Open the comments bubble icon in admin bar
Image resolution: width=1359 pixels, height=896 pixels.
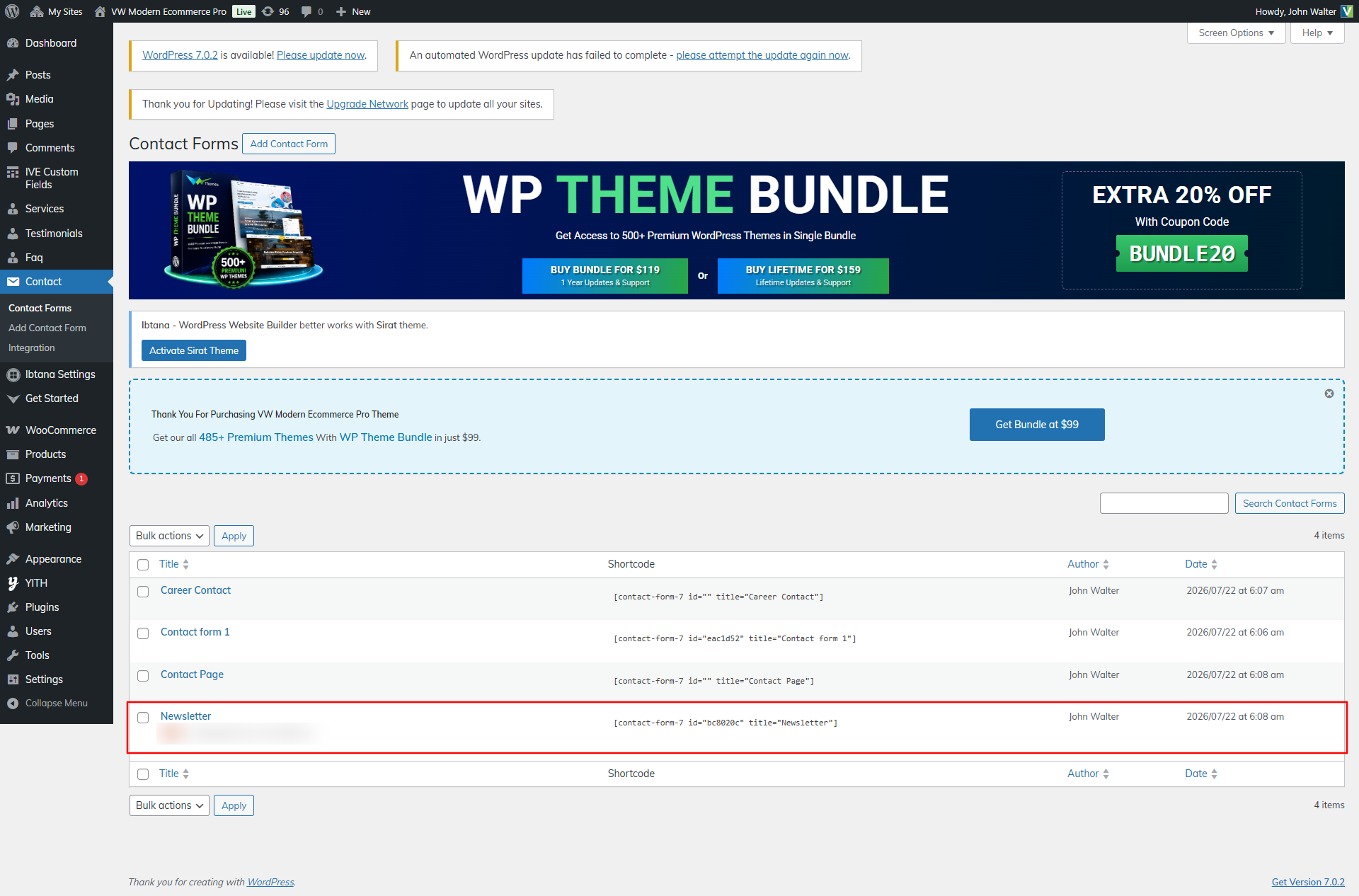click(306, 11)
